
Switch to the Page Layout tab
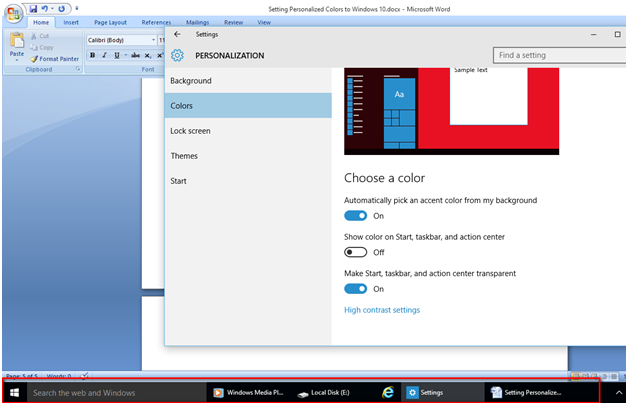pos(110,22)
